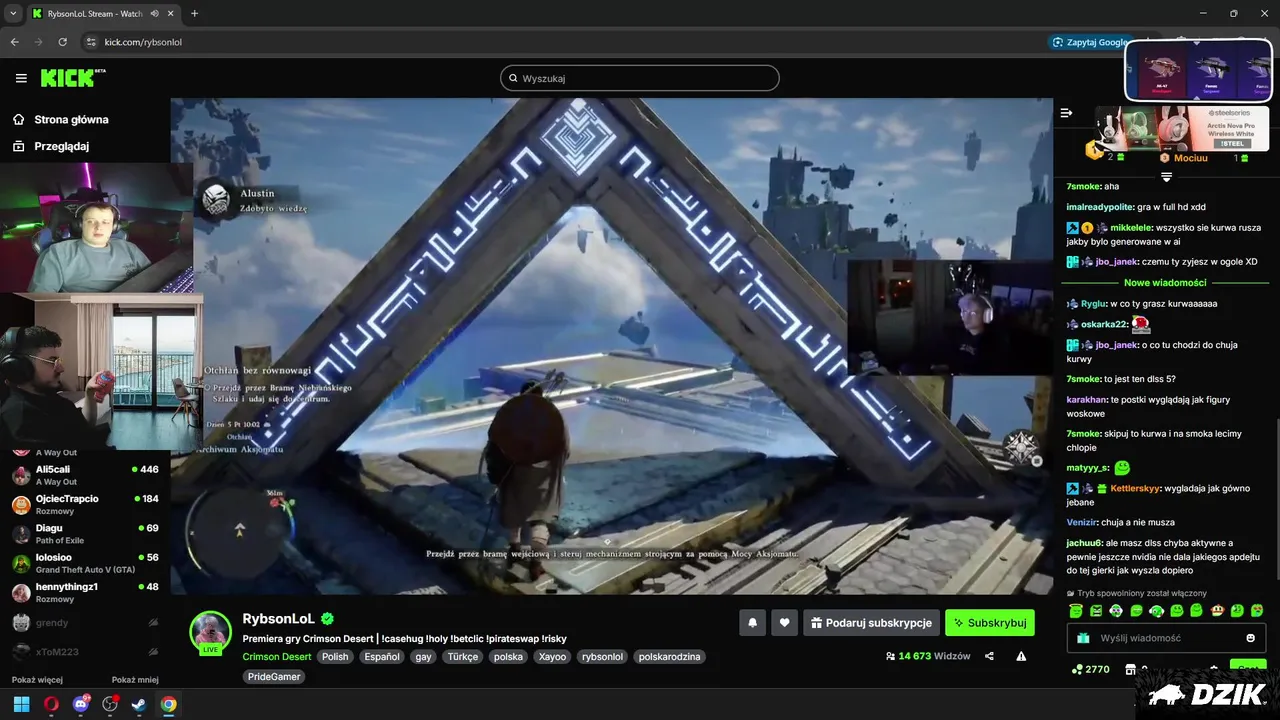This screenshot has height=720, width=1280.
Task: Jump to Nowe wiadomości in chat
Action: pyautogui.click(x=1165, y=283)
